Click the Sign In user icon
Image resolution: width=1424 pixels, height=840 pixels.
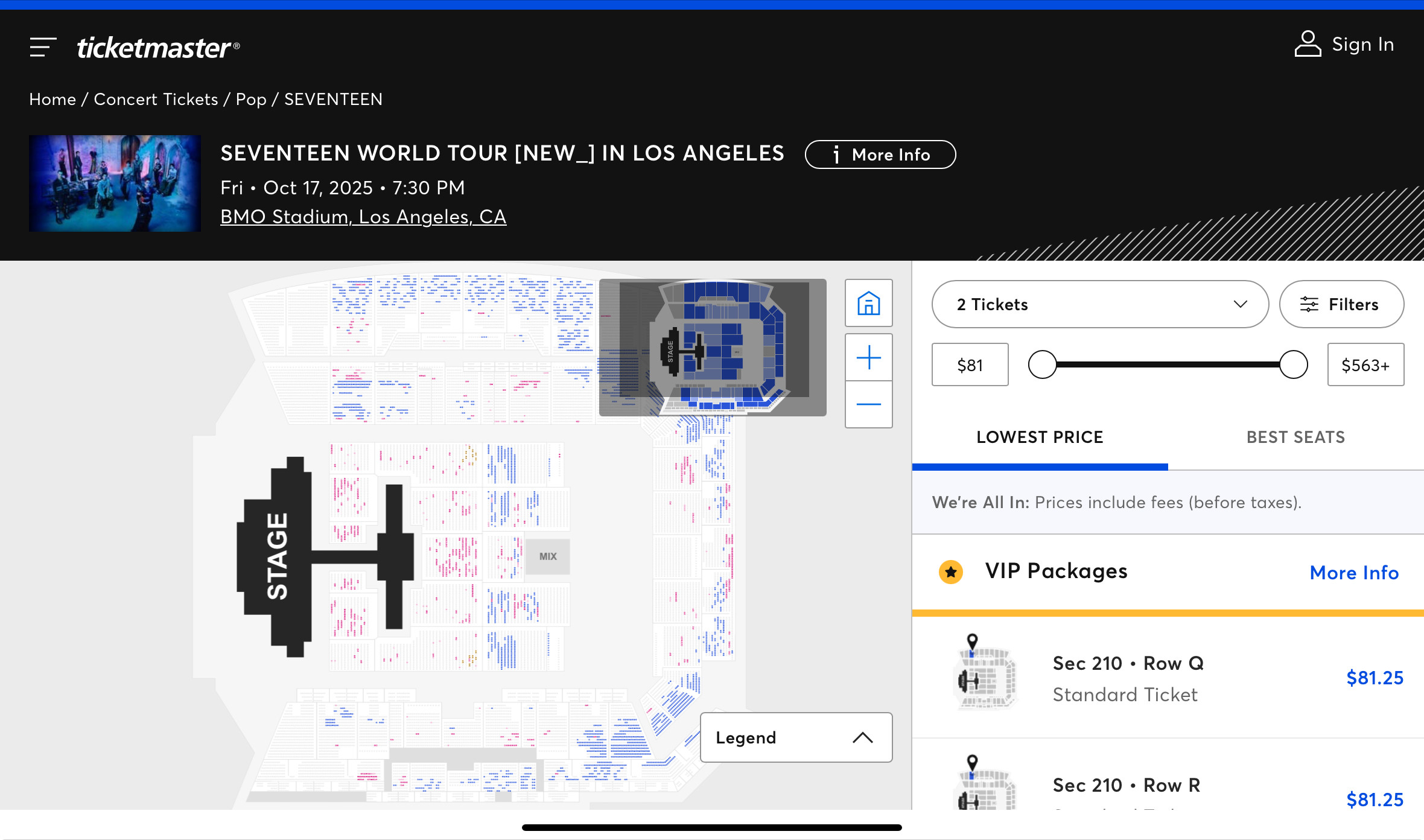(x=1308, y=44)
